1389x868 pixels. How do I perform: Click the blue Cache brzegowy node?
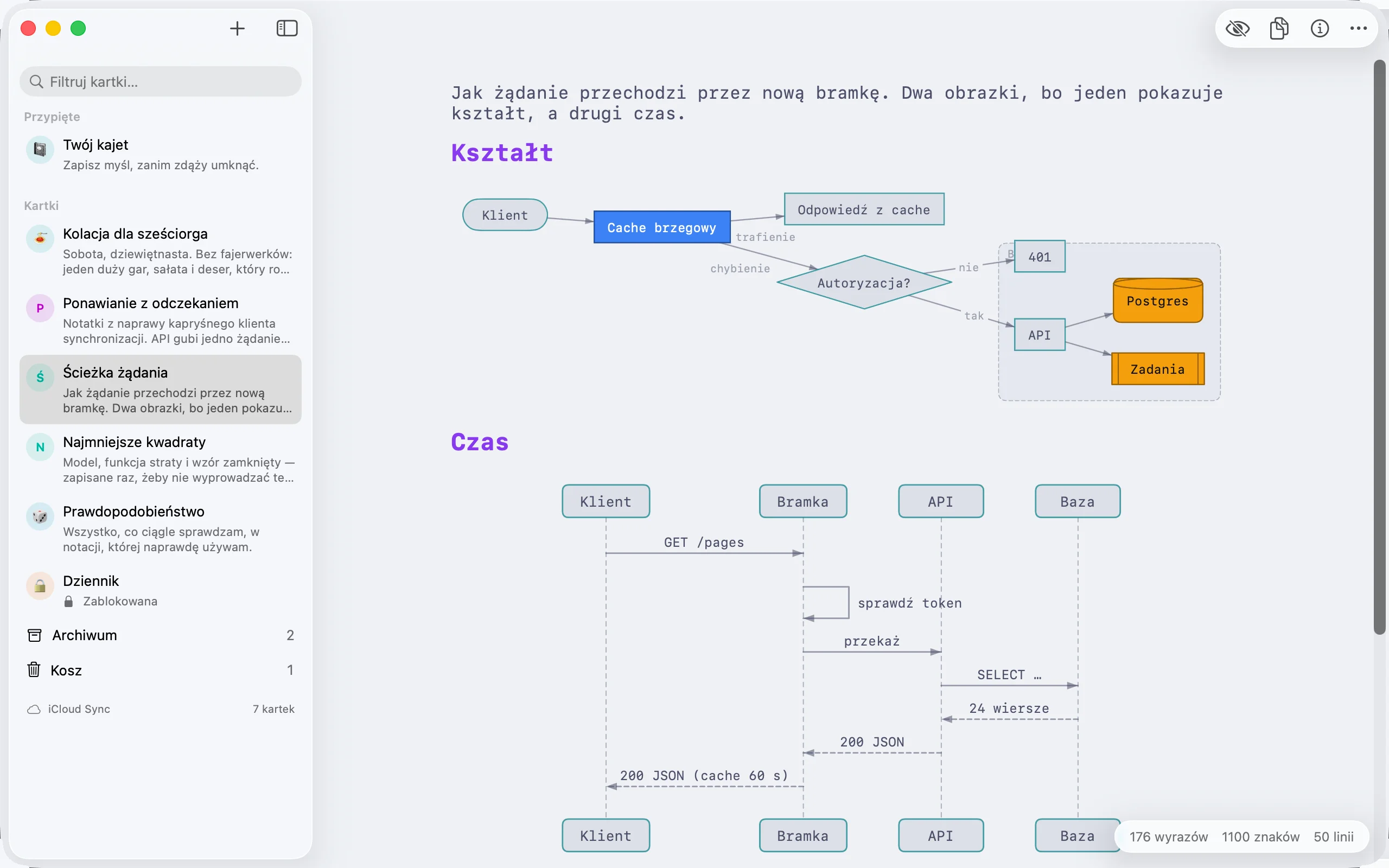tap(662, 227)
